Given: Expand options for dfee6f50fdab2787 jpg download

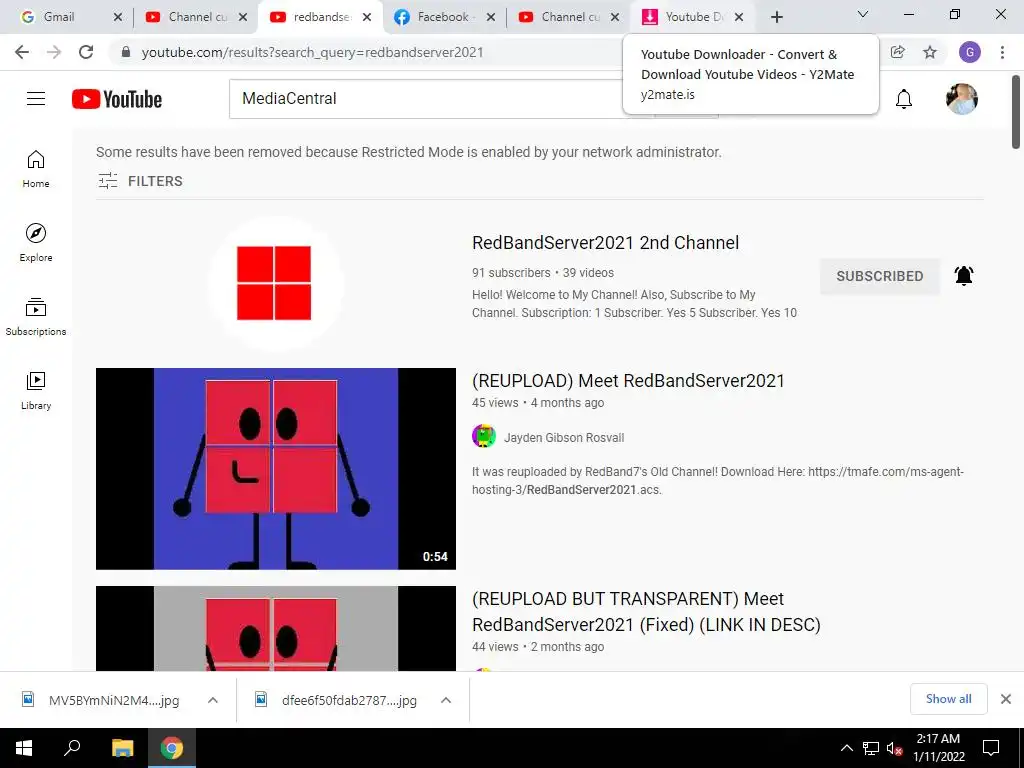Looking at the screenshot, I should point(446,700).
